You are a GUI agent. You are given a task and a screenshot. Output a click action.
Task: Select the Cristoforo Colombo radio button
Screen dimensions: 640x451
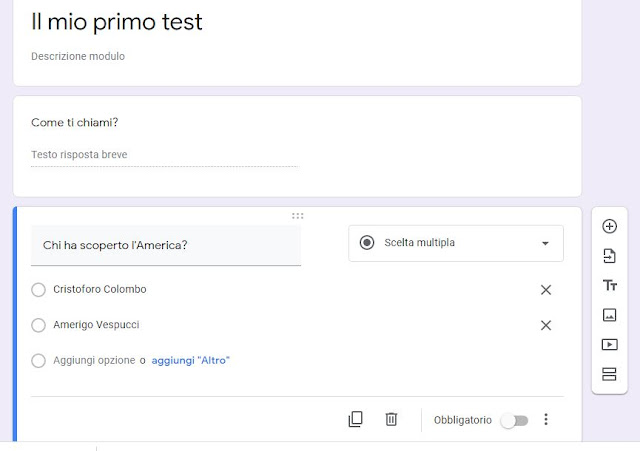39,290
